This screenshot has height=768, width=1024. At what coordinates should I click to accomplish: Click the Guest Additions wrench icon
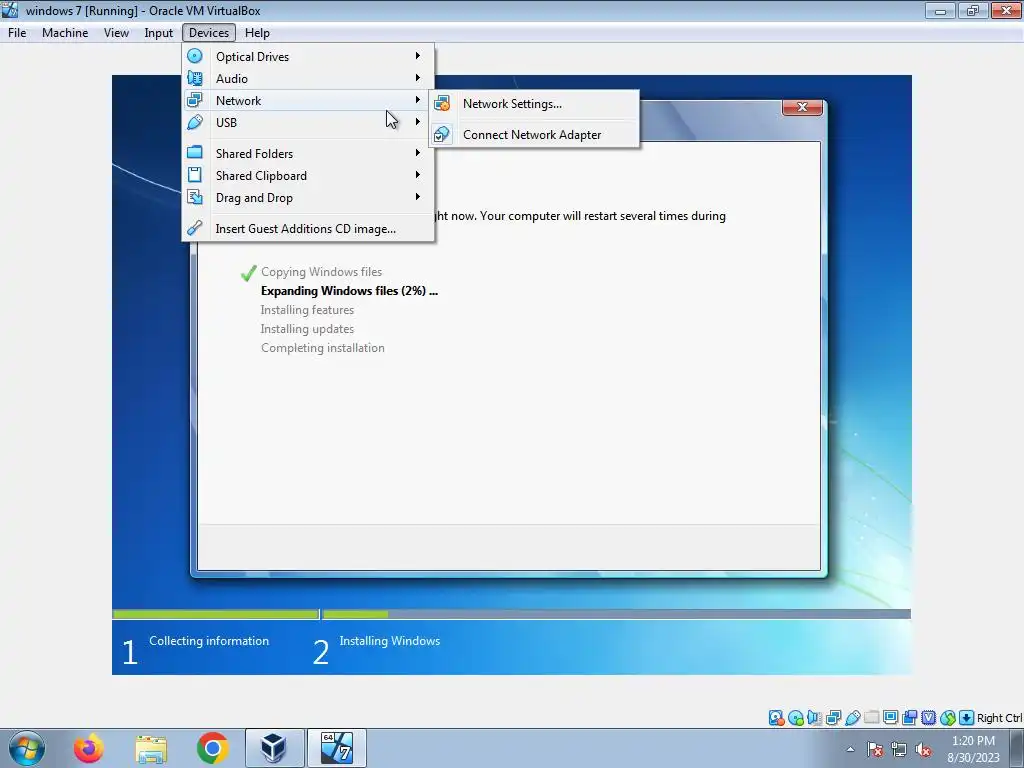[x=195, y=228]
